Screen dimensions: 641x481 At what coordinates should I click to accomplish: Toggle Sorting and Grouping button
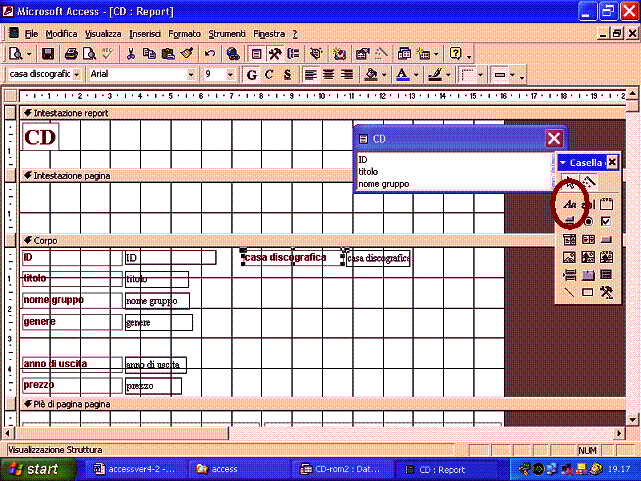(x=294, y=54)
